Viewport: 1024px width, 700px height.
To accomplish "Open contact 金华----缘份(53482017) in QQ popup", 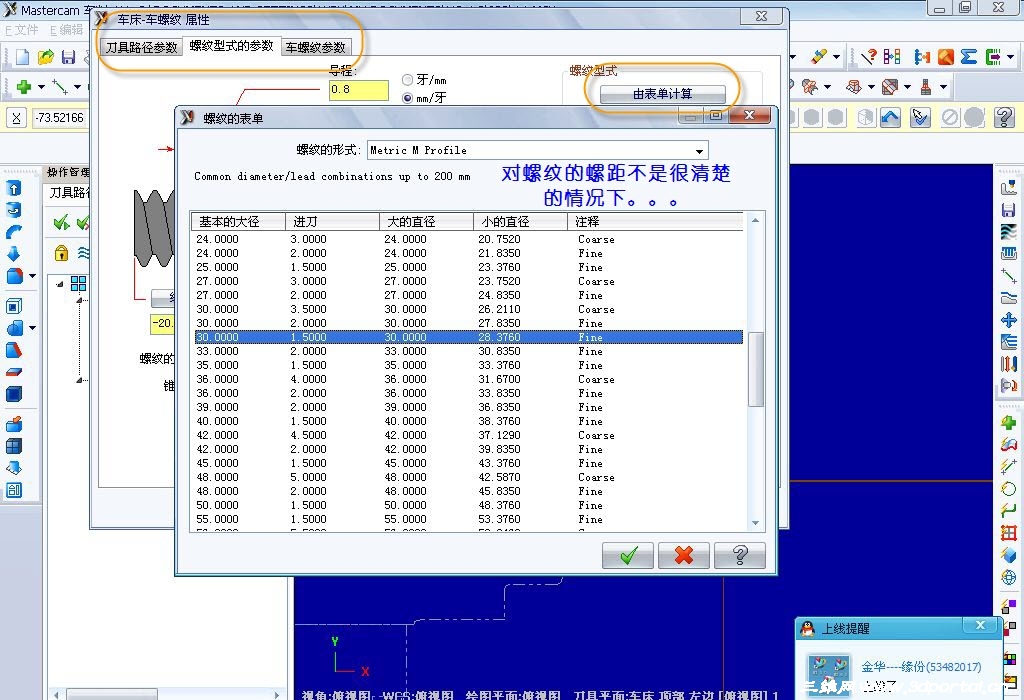I will point(921,667).
